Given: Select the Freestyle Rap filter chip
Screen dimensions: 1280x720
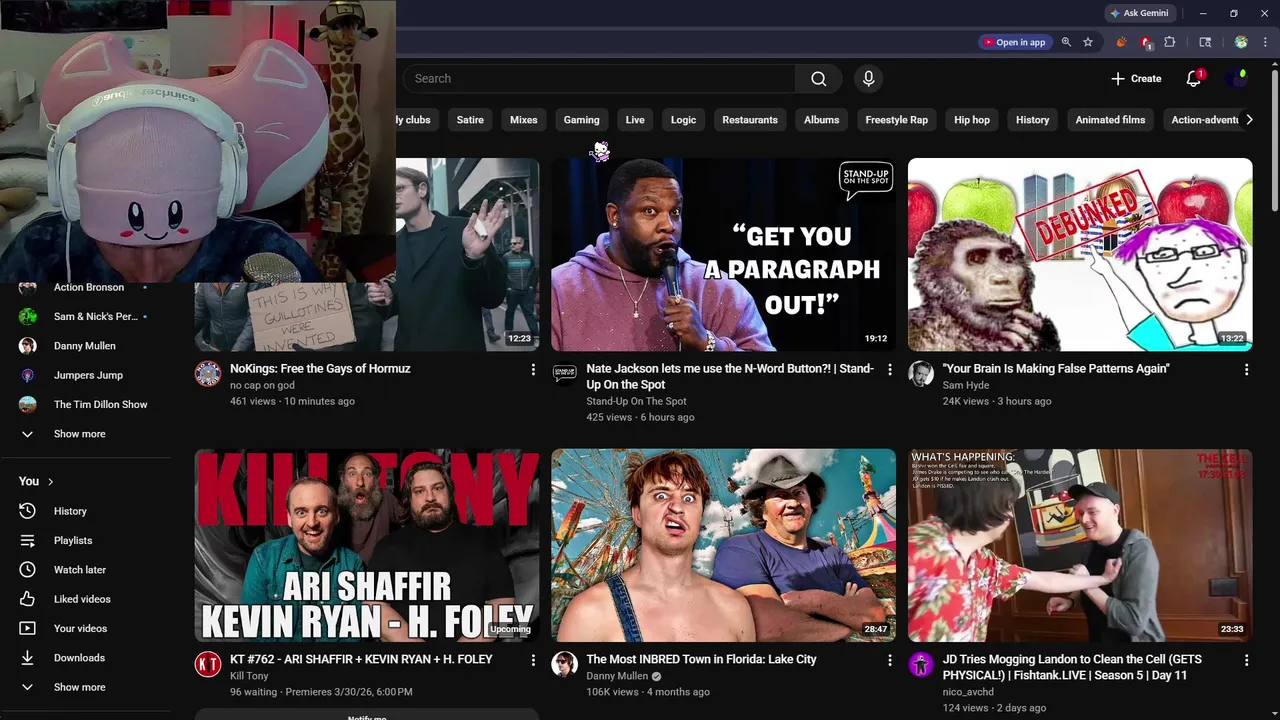Looking at the screenshot, I should 896,120.
